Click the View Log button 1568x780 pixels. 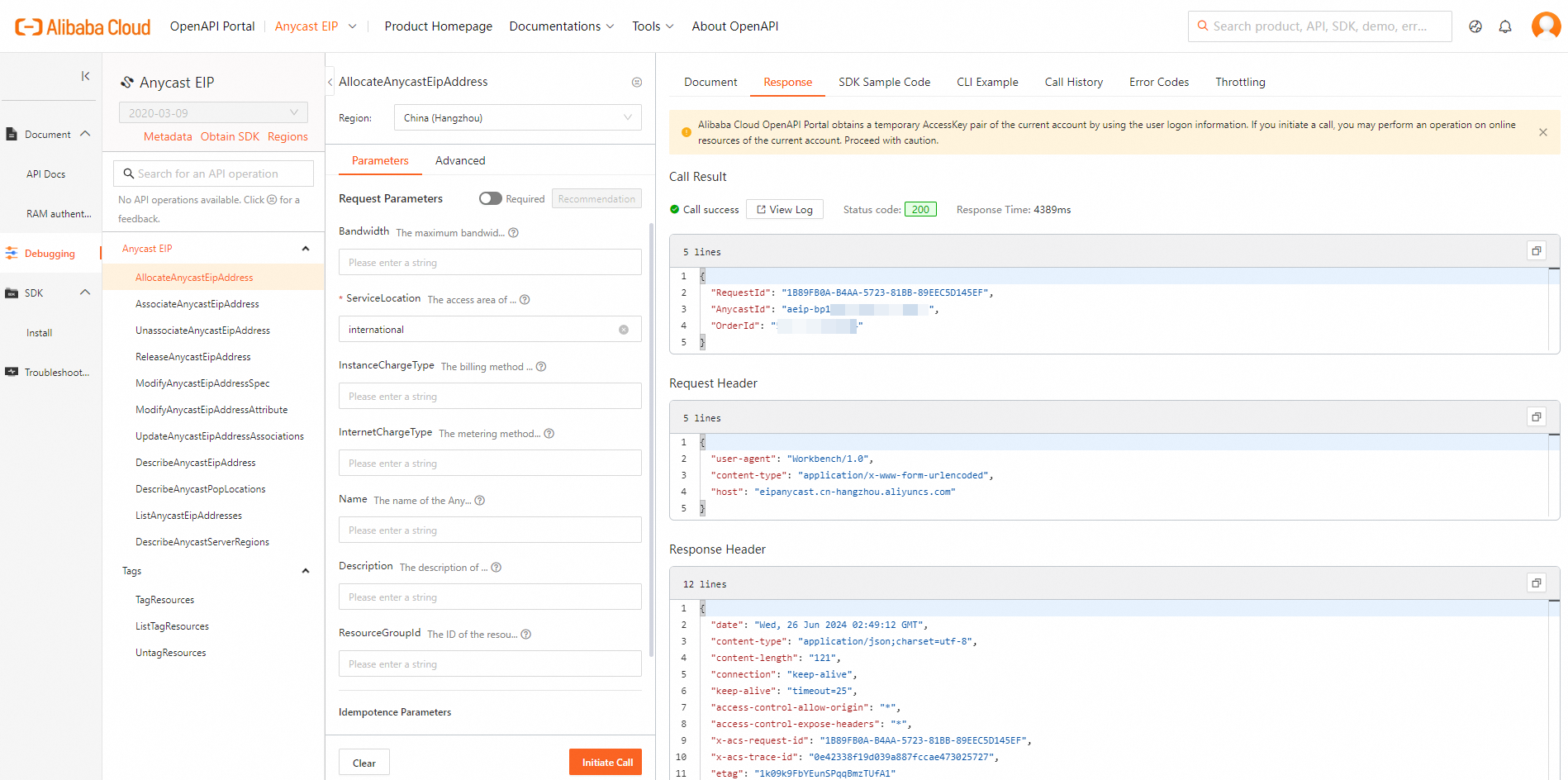point(784,210)
